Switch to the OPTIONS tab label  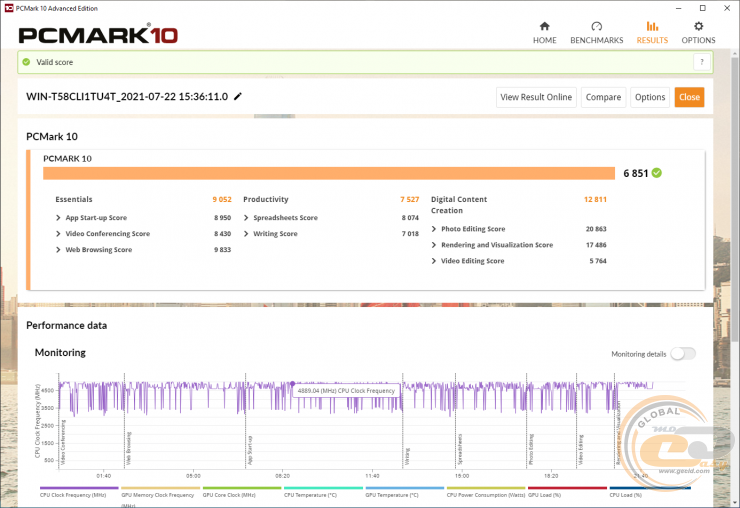click(x=698, y=40)
